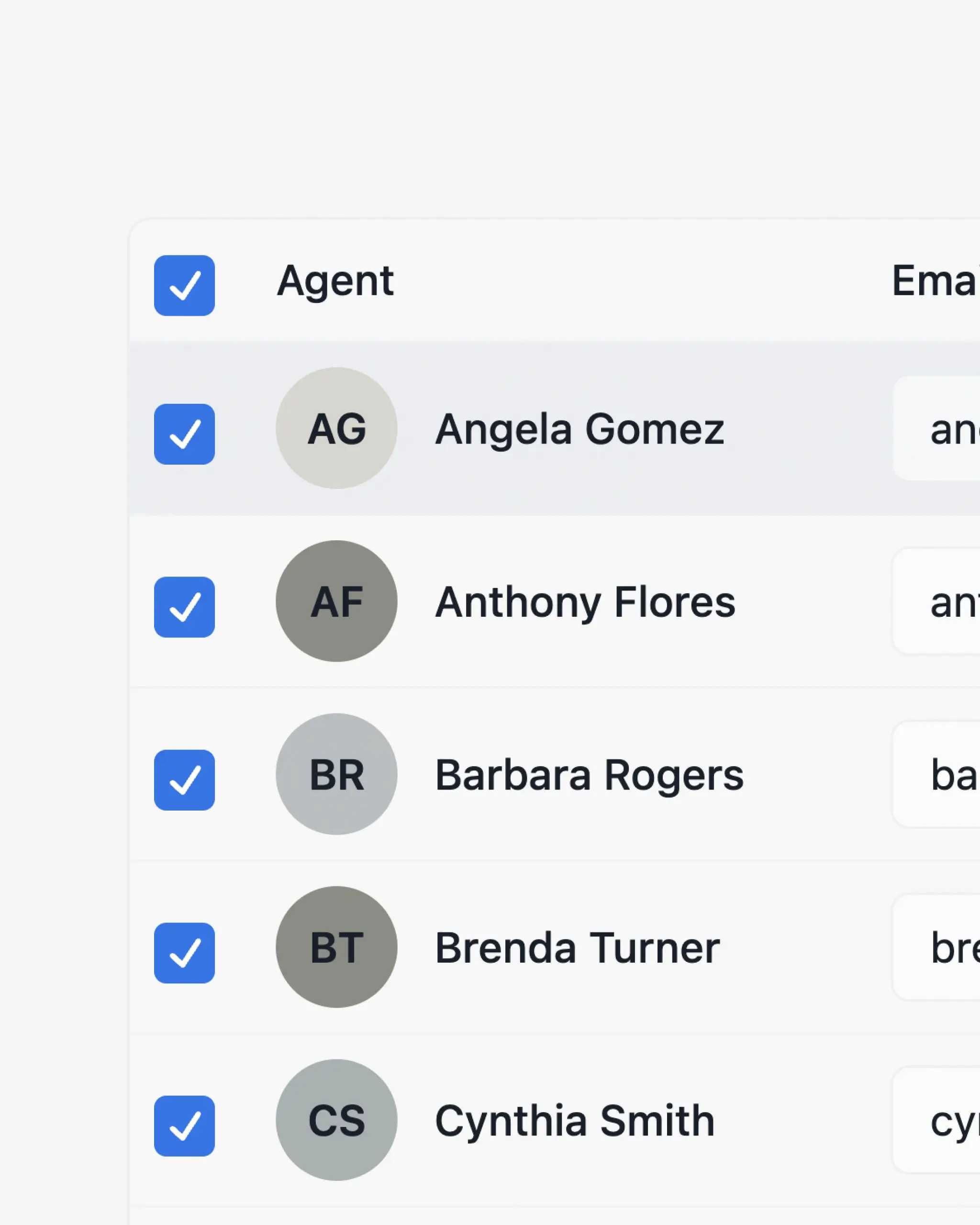Click the AG avatar icon
Screen dimensions: 980x1225
tap(336, 428)
